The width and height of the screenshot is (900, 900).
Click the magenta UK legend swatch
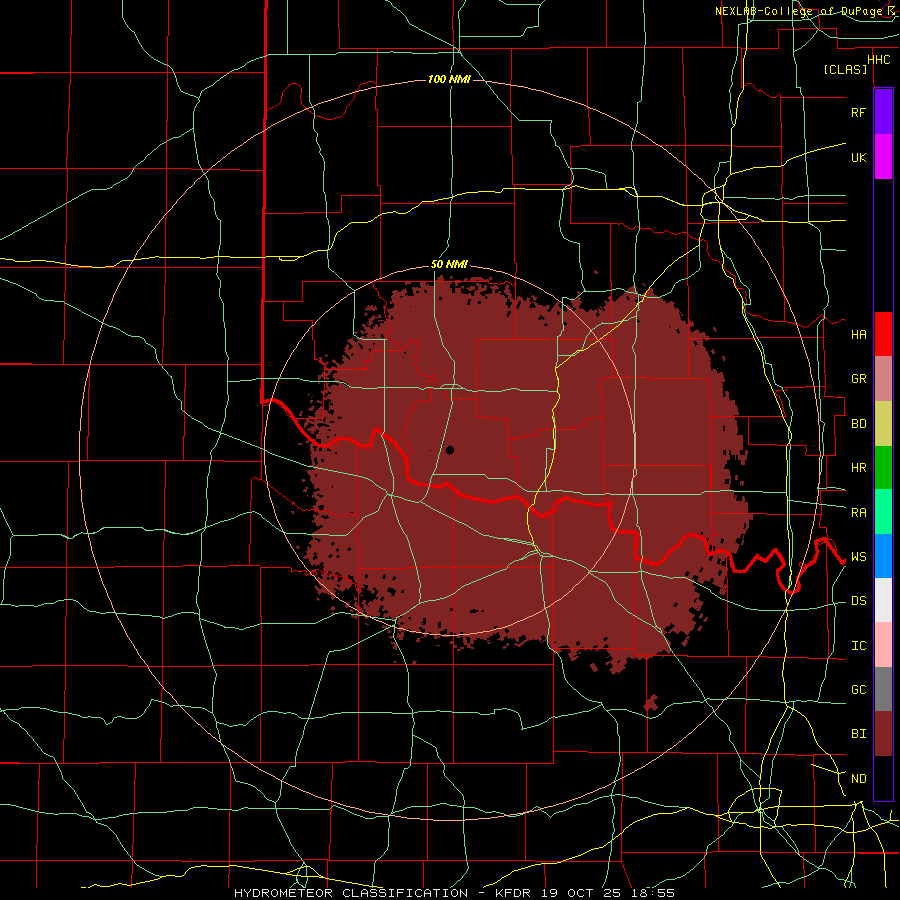click(883, 157)
